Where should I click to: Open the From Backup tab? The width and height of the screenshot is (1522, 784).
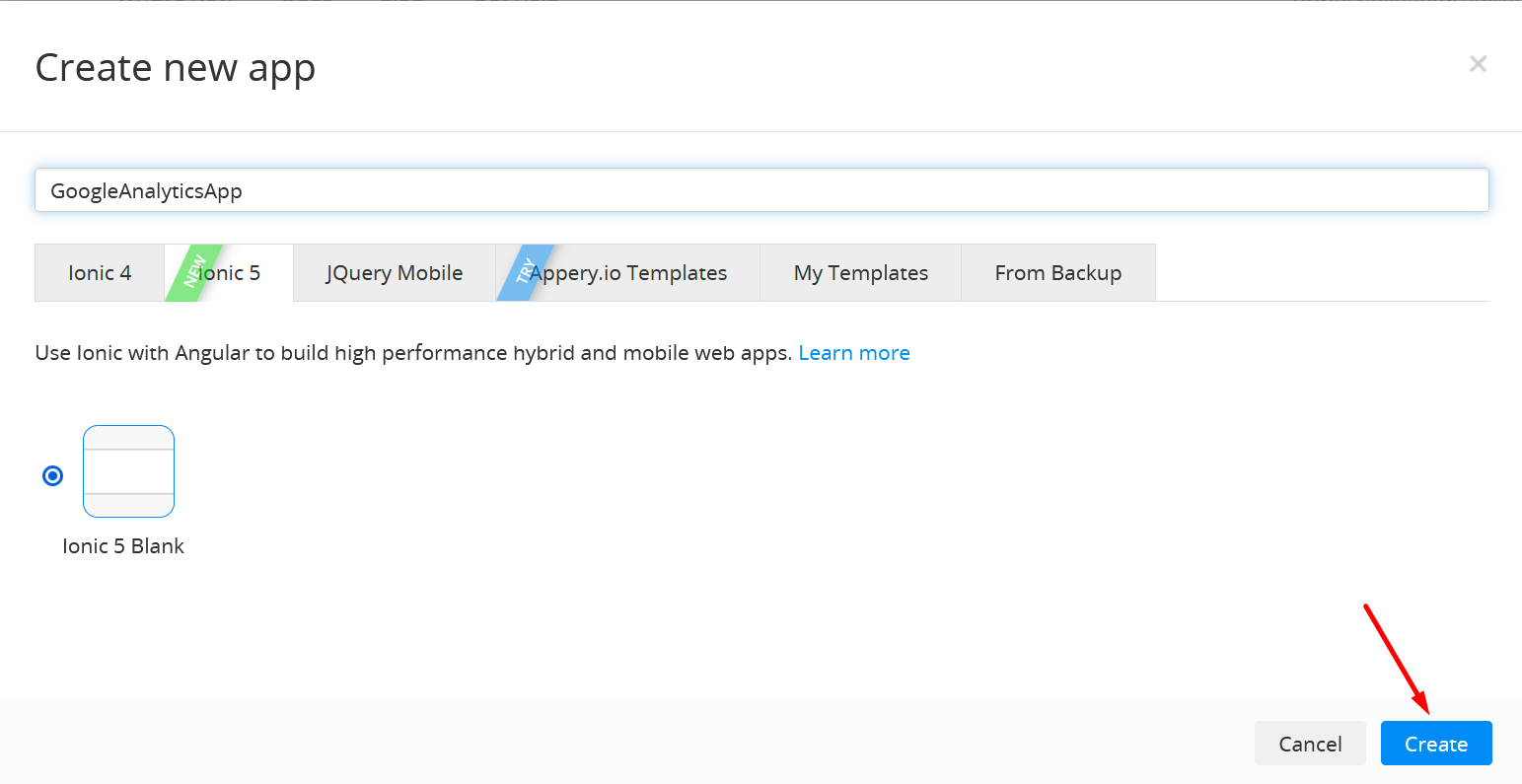1058,273
